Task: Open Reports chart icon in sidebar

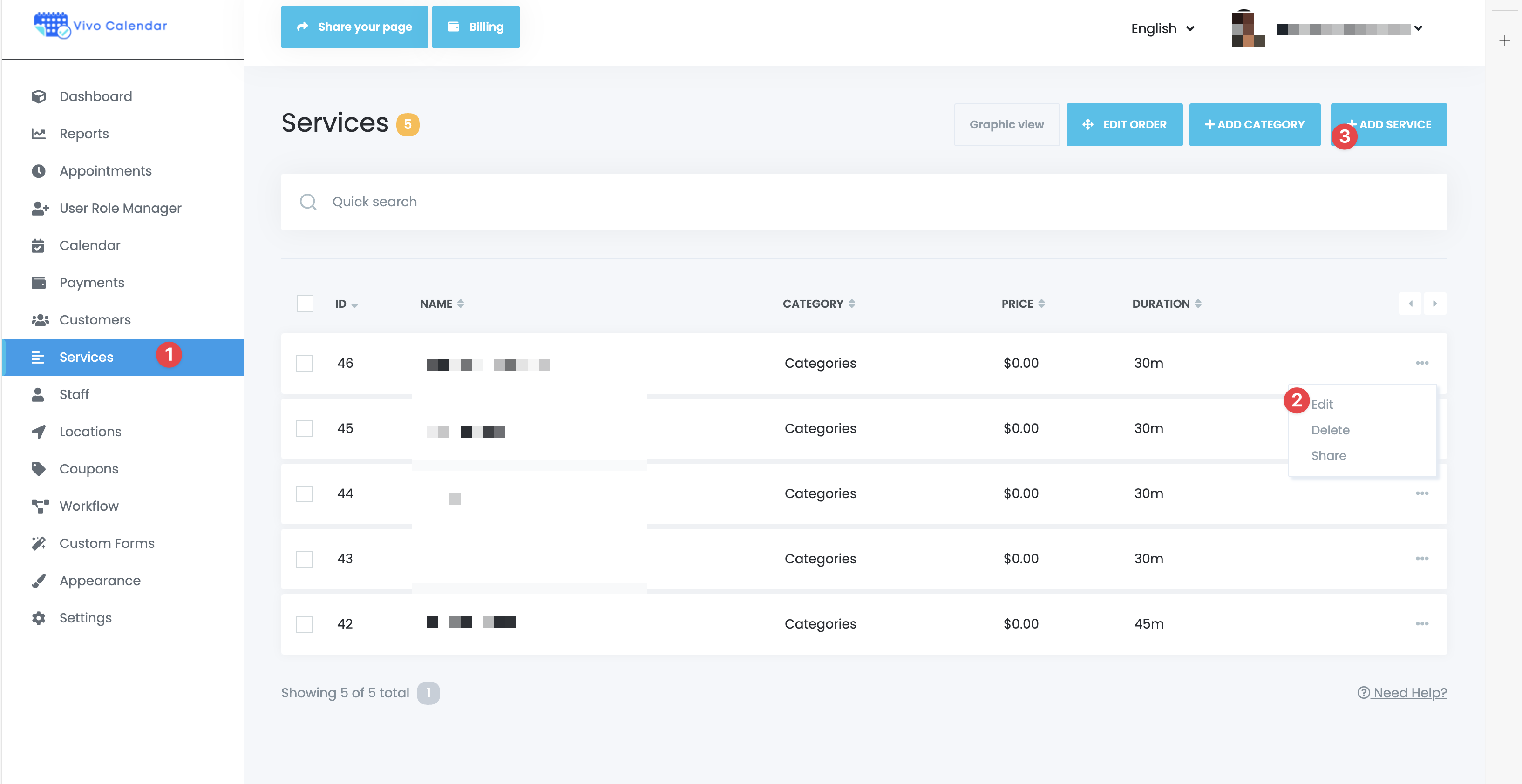Action: 38,134
